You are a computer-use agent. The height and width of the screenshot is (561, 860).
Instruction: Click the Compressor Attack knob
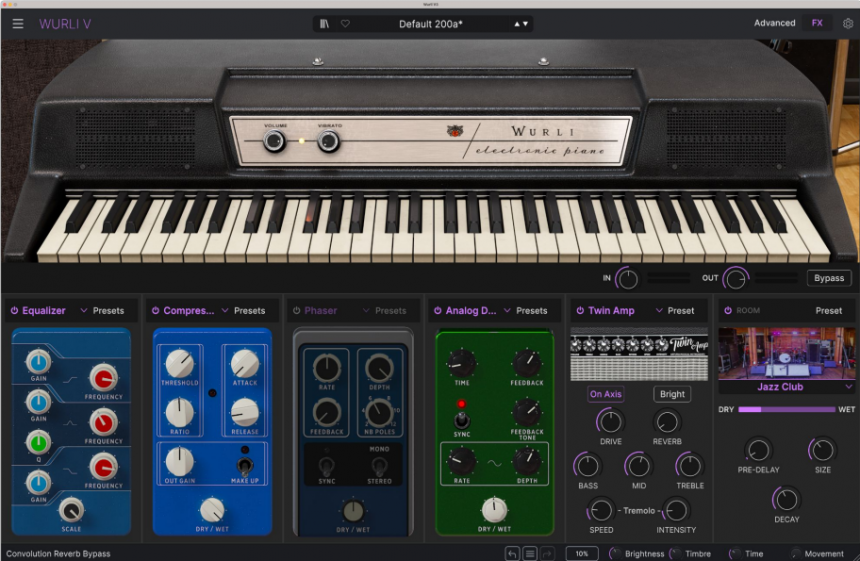coord(245,363)
